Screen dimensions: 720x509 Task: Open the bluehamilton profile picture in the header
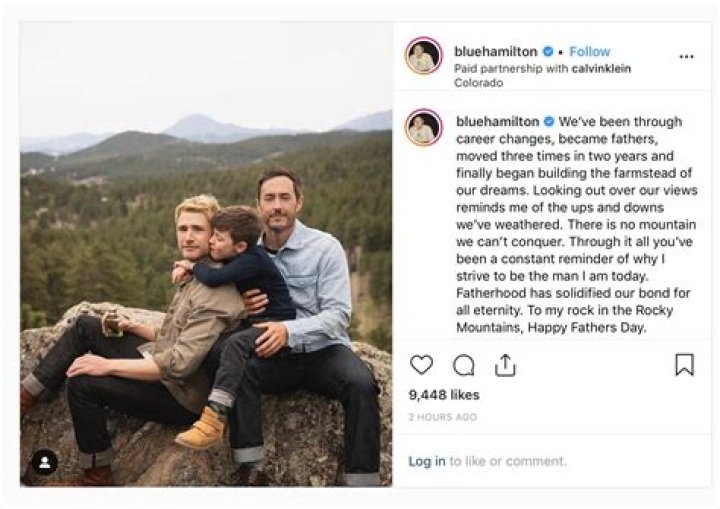(x=423, y=56)
